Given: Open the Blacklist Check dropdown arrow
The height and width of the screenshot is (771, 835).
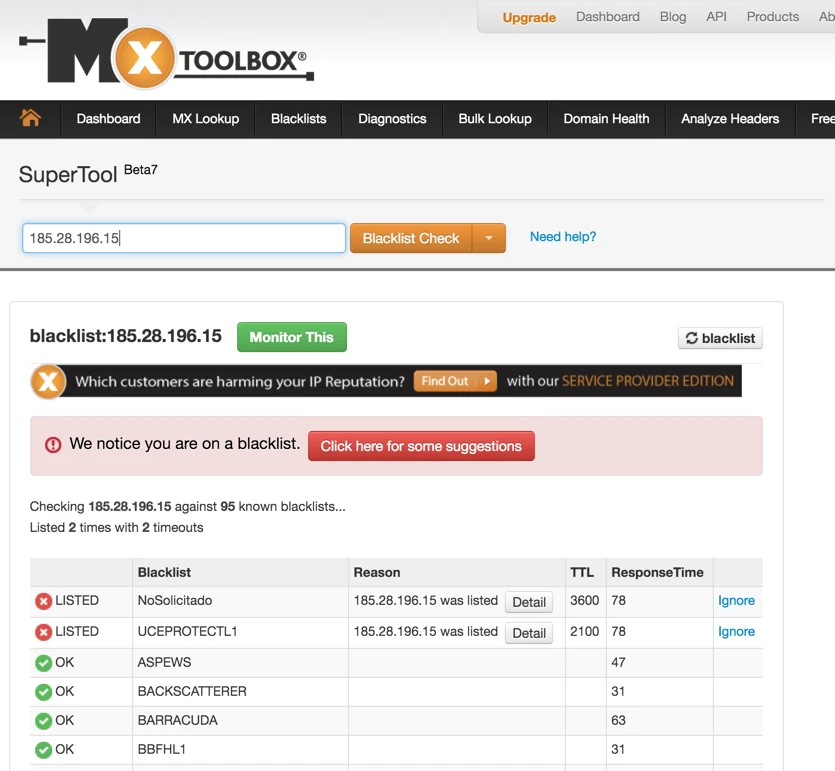Looking at the screenshot, I should [488, 238].
